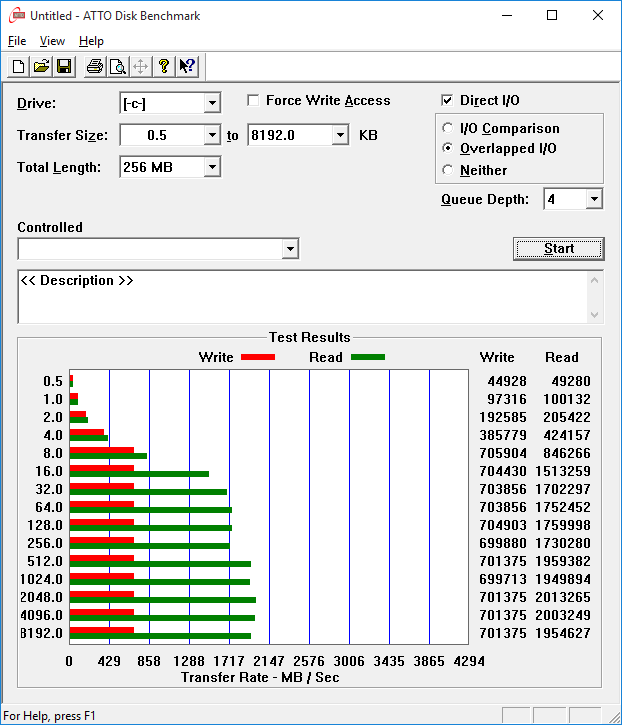Click the Read results column header
Image resolution: width=622 pixels, height=725 pixels.
pyautogui.click(x=561, y=357)
